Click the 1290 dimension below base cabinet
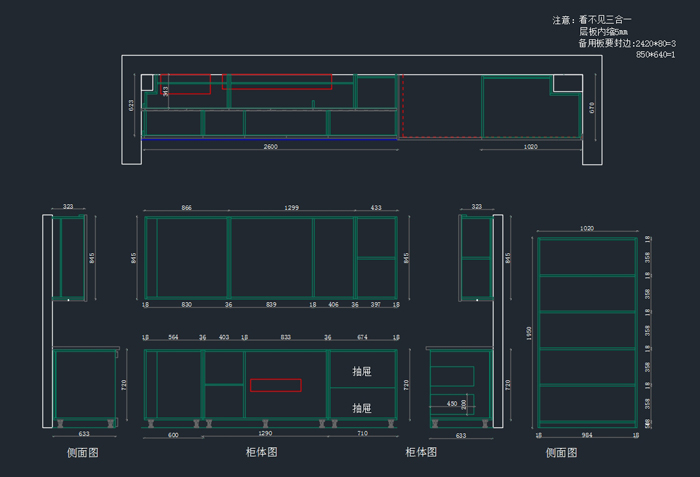This screenshot has height=477, width=700. point(266,434)
